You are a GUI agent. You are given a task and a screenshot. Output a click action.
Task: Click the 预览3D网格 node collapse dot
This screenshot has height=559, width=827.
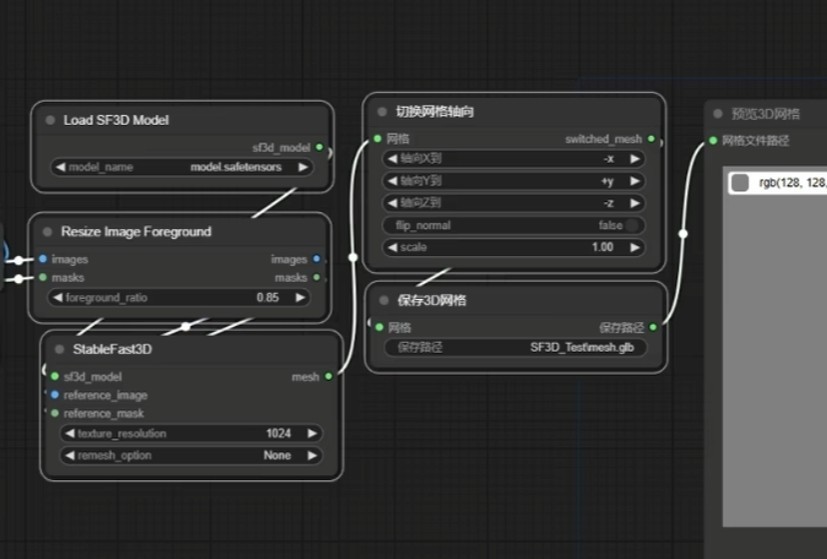click(x=718, y=114)
